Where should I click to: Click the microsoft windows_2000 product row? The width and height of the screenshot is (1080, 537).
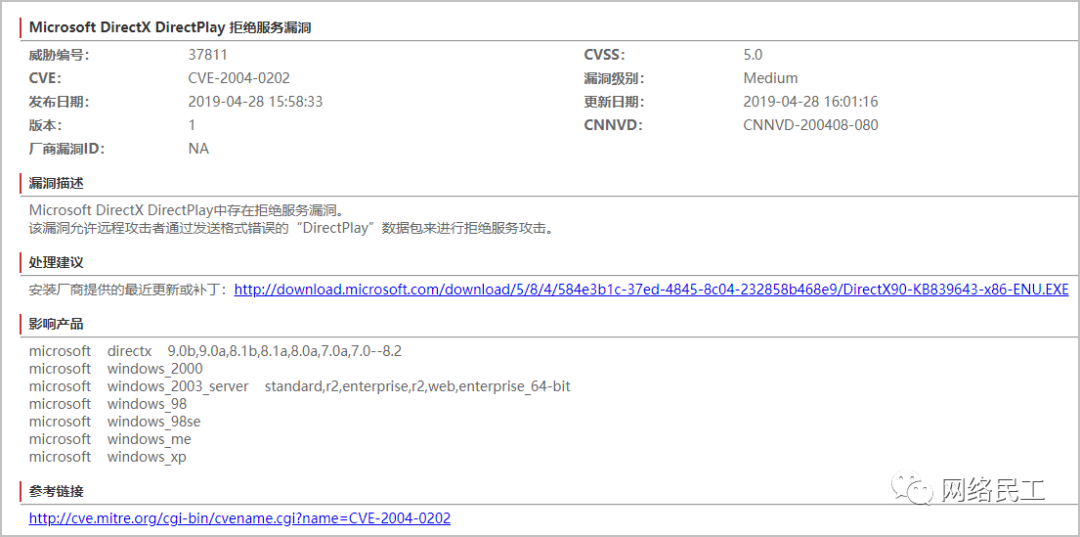pos(116,369)
